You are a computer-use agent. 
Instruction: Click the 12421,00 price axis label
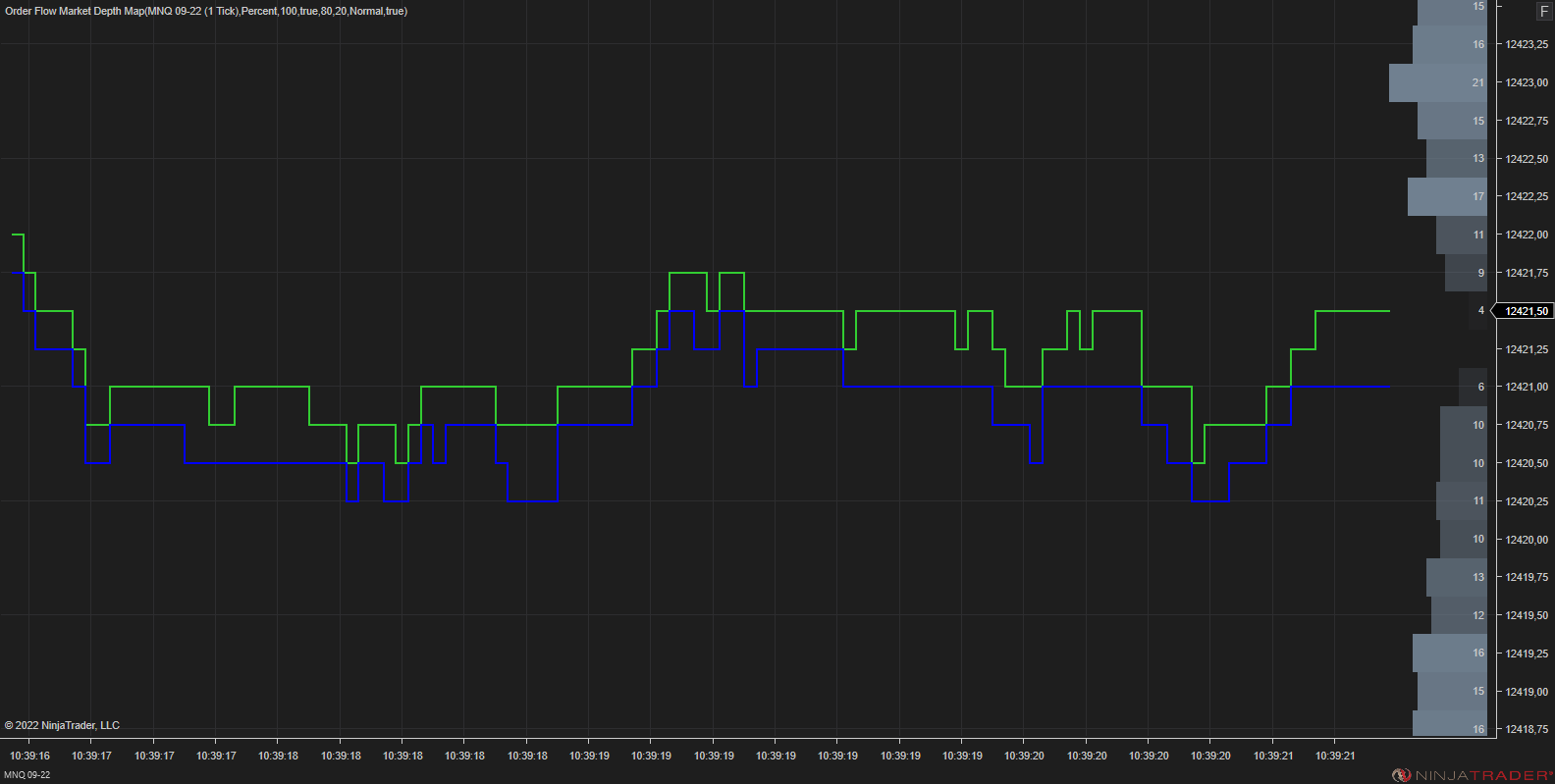point(1527,387)
